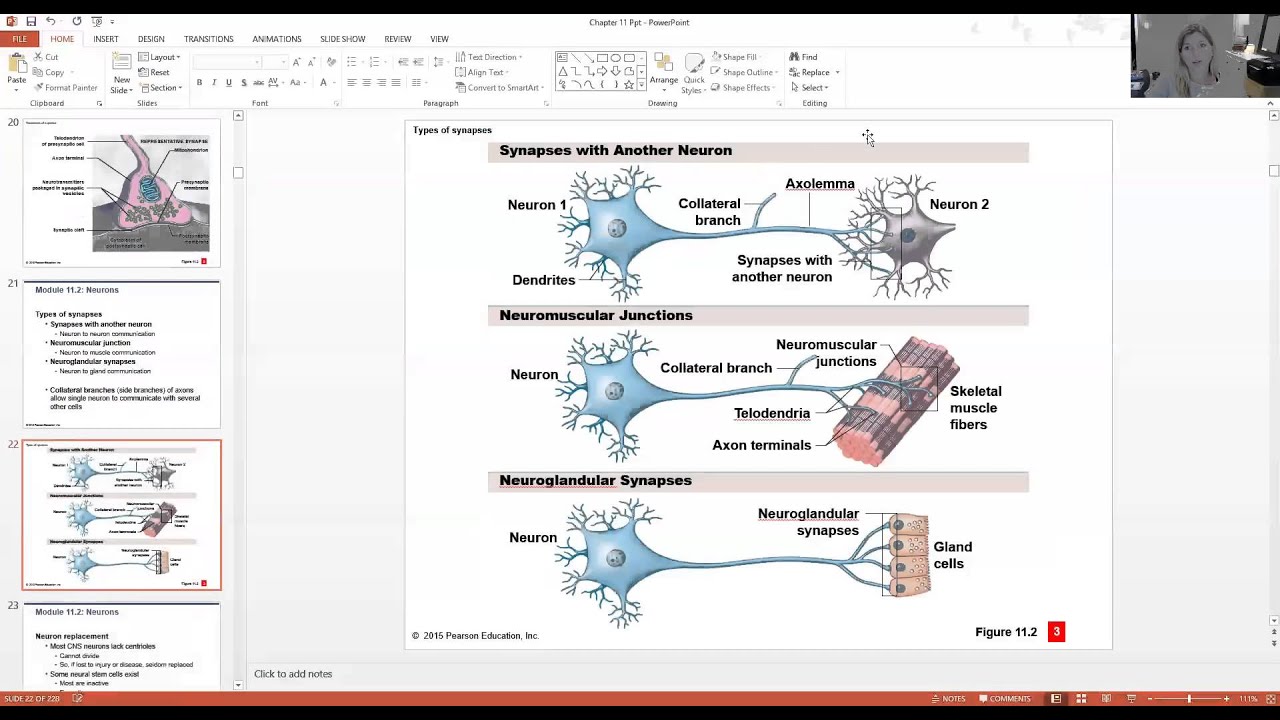Open the font size combo box
This screenshot has height=720, width=1280.
[276, 62]
